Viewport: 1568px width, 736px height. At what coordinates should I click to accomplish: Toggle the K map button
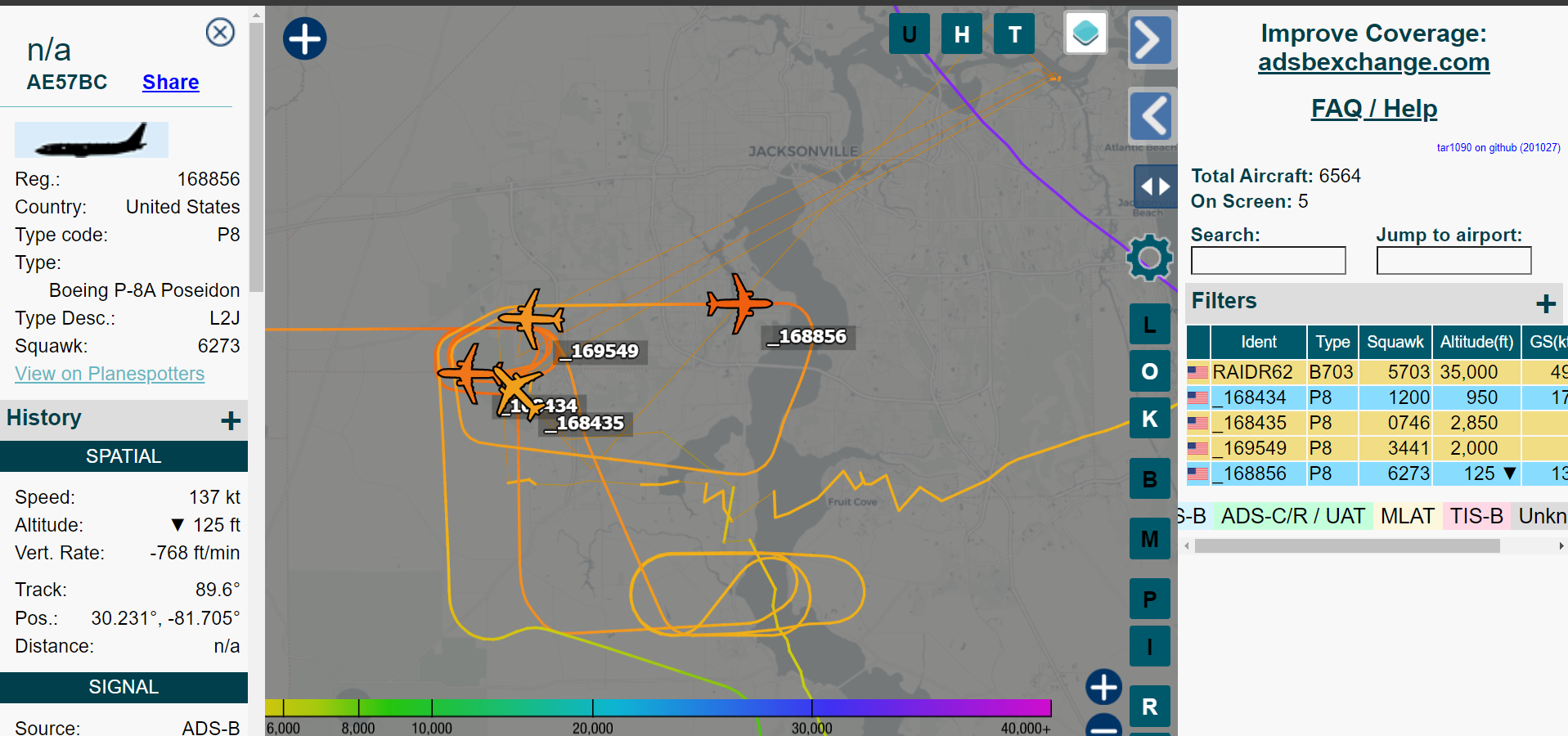tap(1149, 419)
